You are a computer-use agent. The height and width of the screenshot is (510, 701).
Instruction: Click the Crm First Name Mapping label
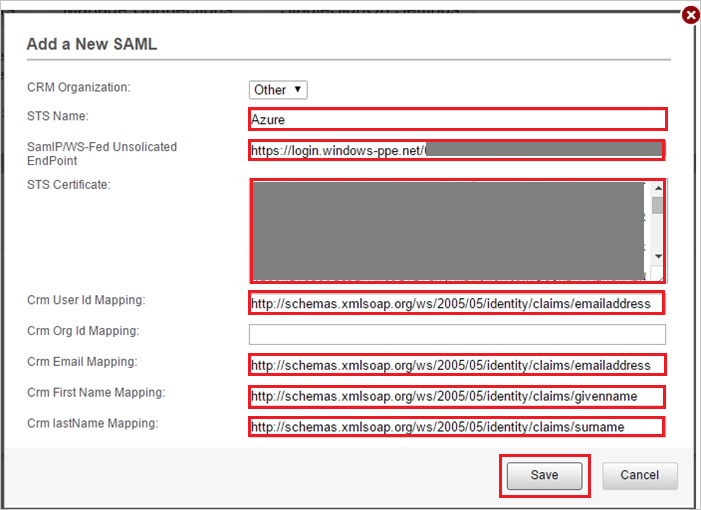point(96,392)
